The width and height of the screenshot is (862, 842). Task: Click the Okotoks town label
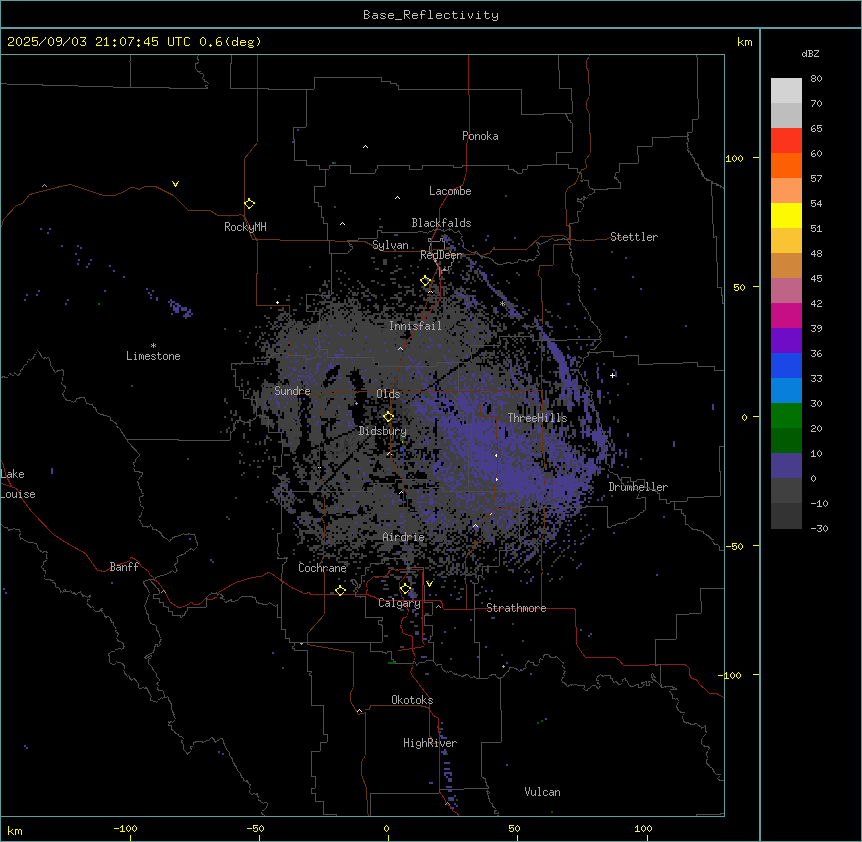(412, 700)
